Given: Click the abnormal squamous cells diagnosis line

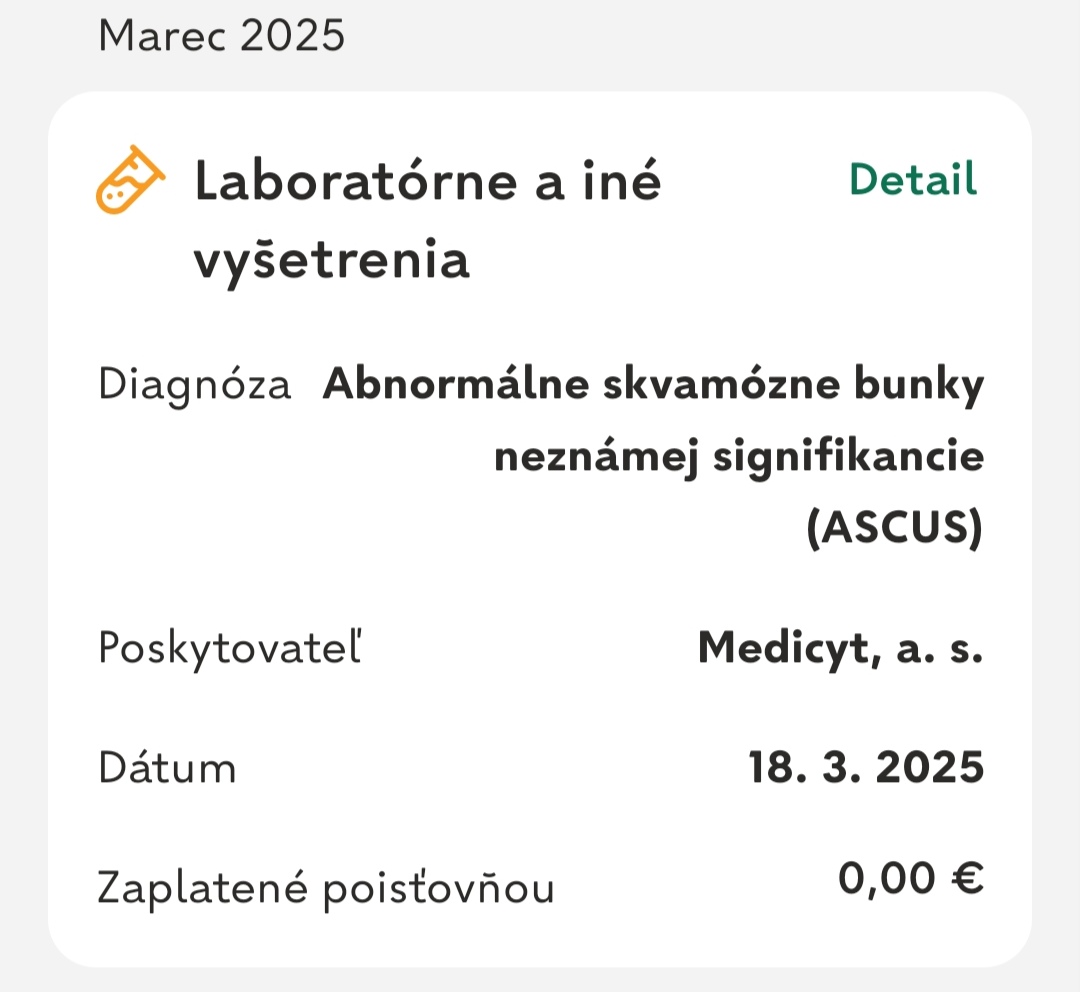Looking at the screenshot, I should (652, 383).
